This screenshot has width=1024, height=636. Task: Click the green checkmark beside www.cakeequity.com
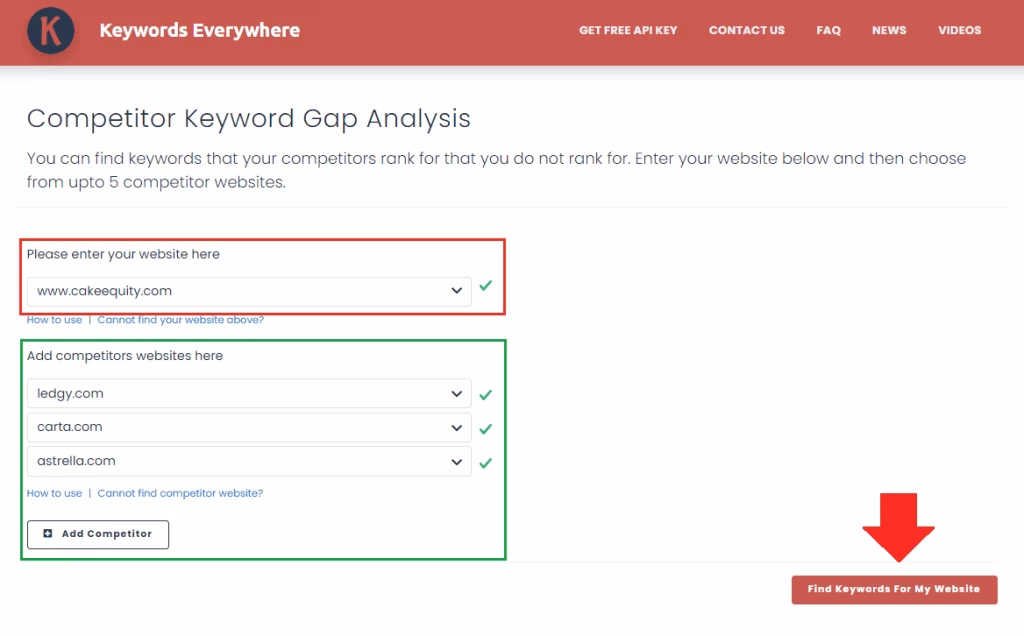click(x=485, y=286)
